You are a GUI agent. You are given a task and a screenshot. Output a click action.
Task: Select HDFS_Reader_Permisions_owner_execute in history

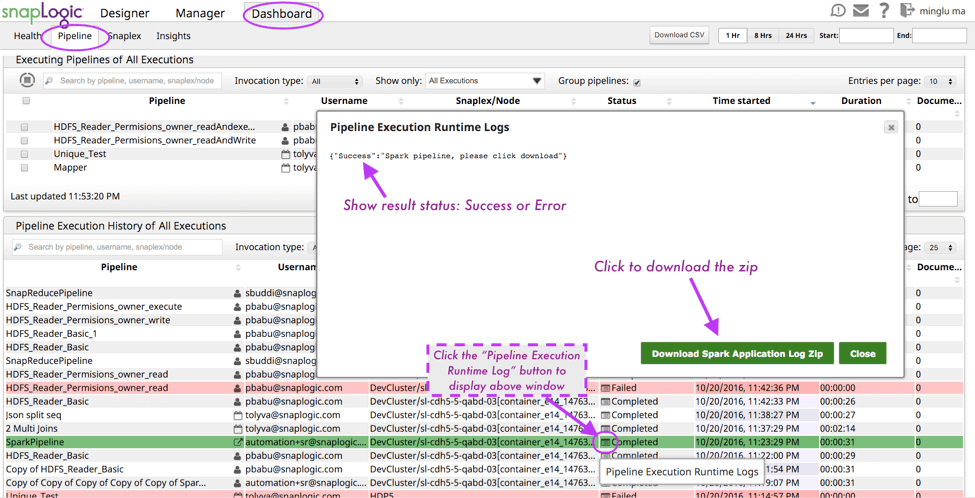tap(94, 306)
